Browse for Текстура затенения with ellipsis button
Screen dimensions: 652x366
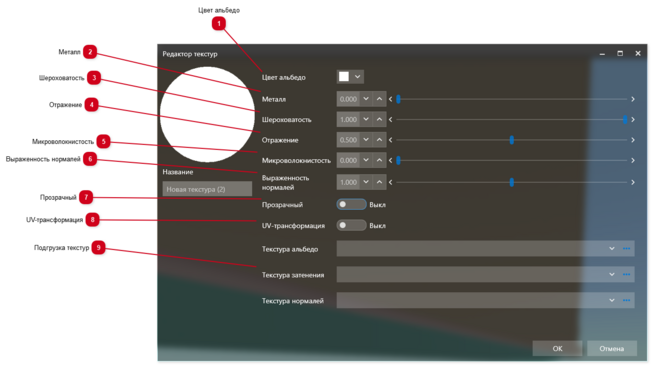[626, 274]
